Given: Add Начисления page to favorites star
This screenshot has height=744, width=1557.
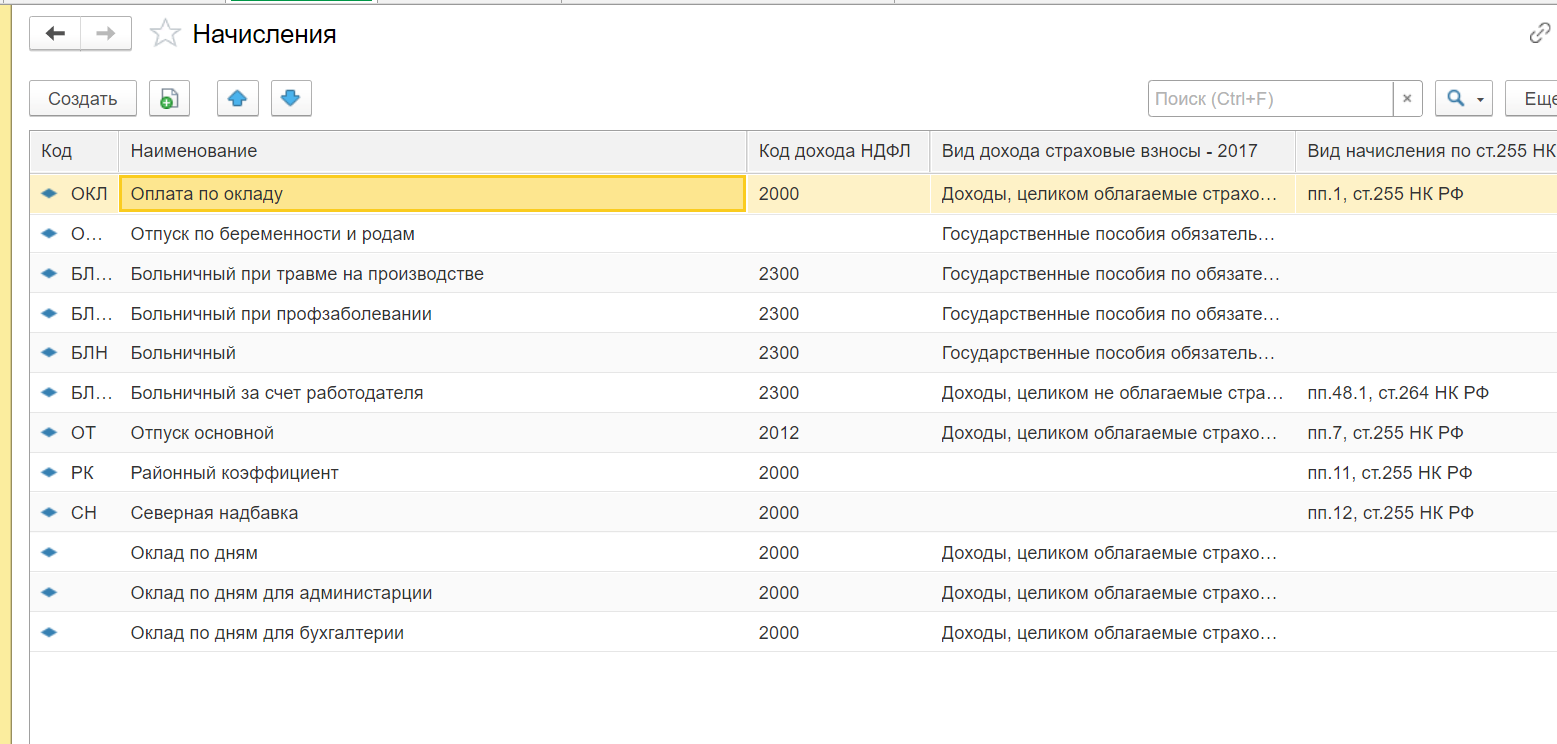Looking at the screenshot, I should pyautogui.click(x=163, y=35).
